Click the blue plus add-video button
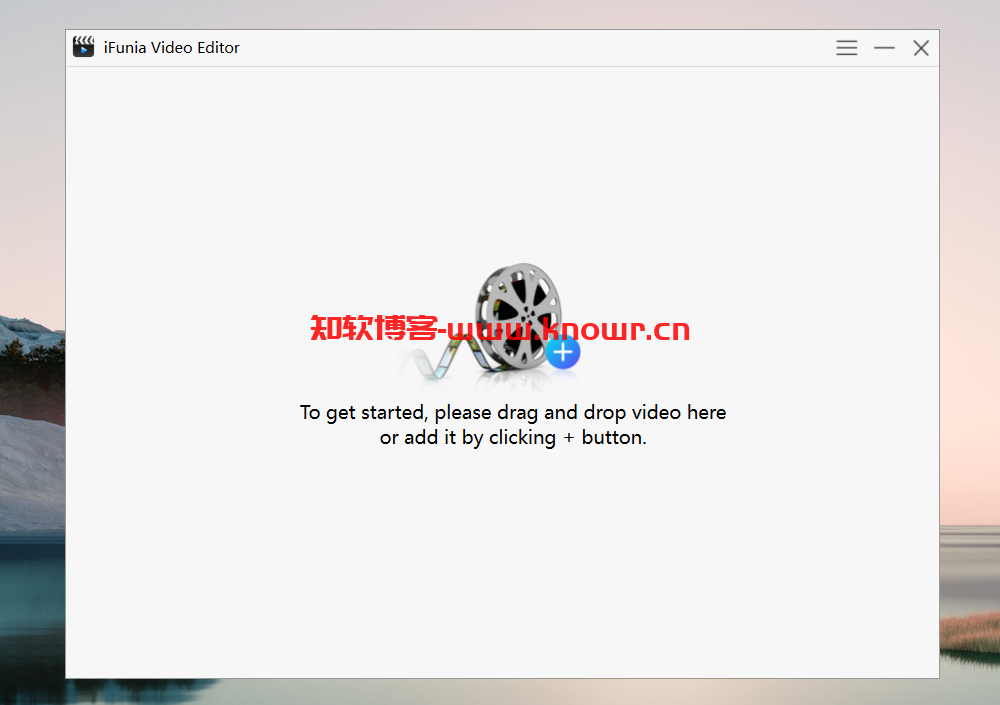 (562, 352)
